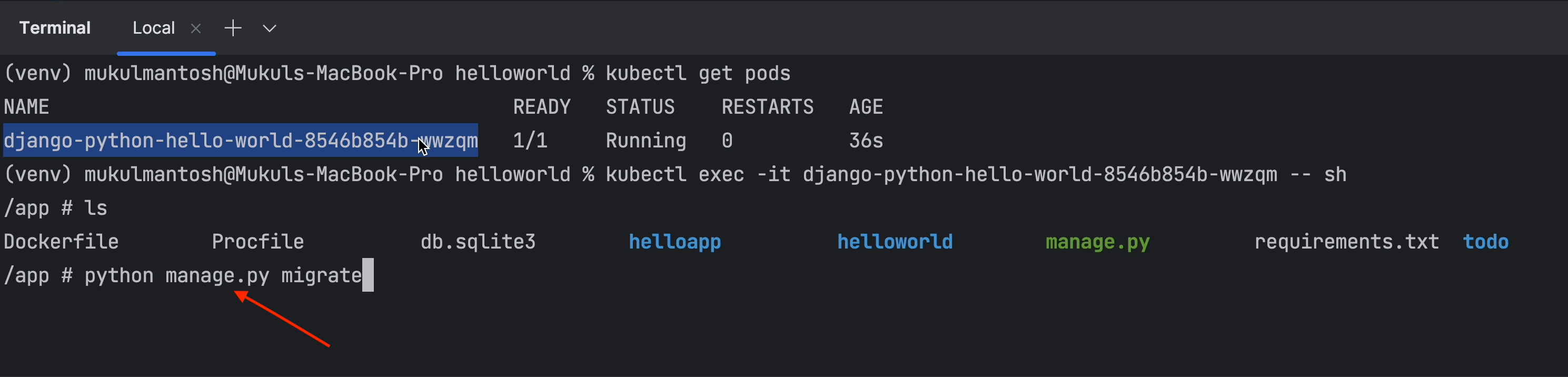
Task: Click the Terminal panel title
Action: 55,28
